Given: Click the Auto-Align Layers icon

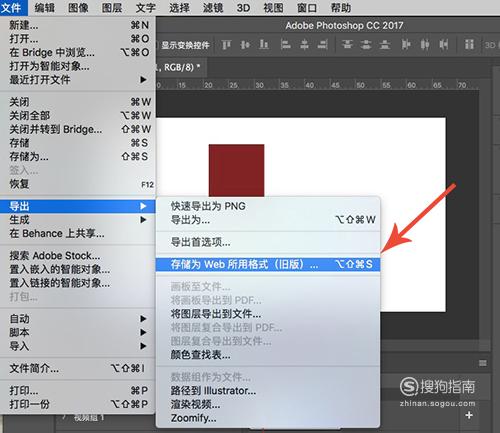Looking at the screenshot, I should (469, 44).
